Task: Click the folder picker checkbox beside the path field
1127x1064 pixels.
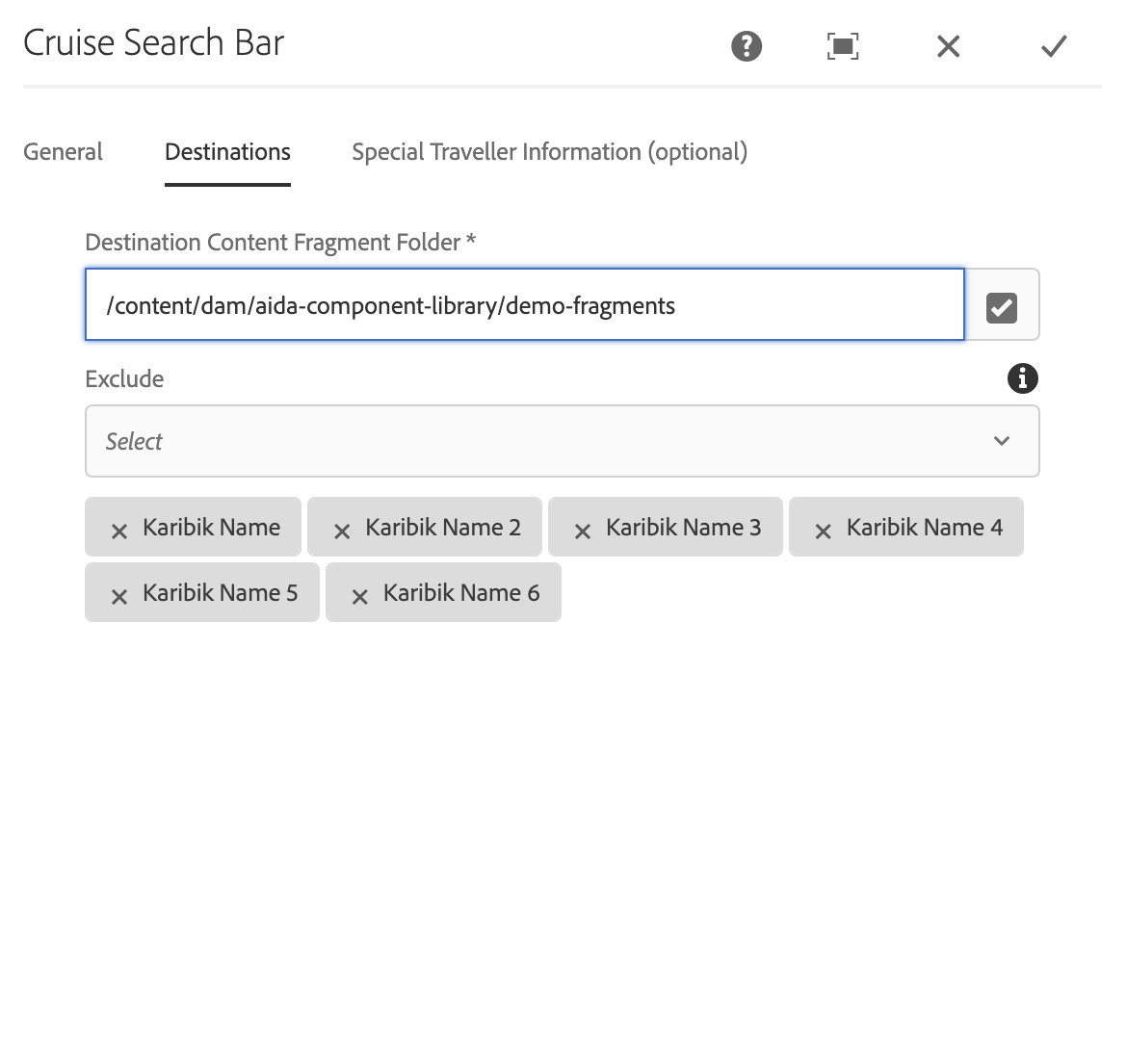Action: (1001, 306)
